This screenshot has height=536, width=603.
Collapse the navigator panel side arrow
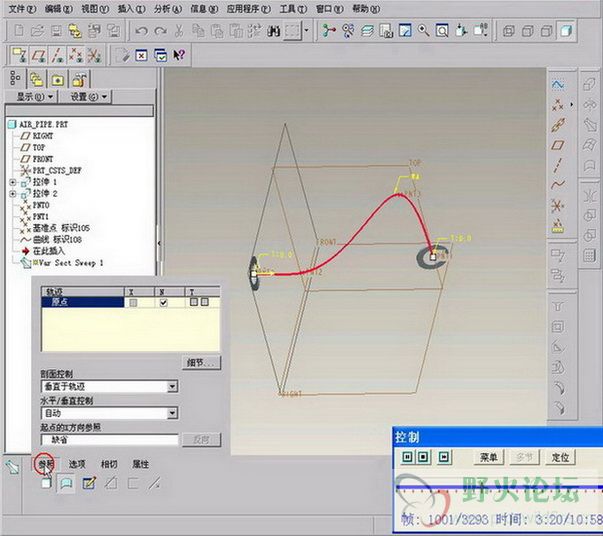pos(159,243)
